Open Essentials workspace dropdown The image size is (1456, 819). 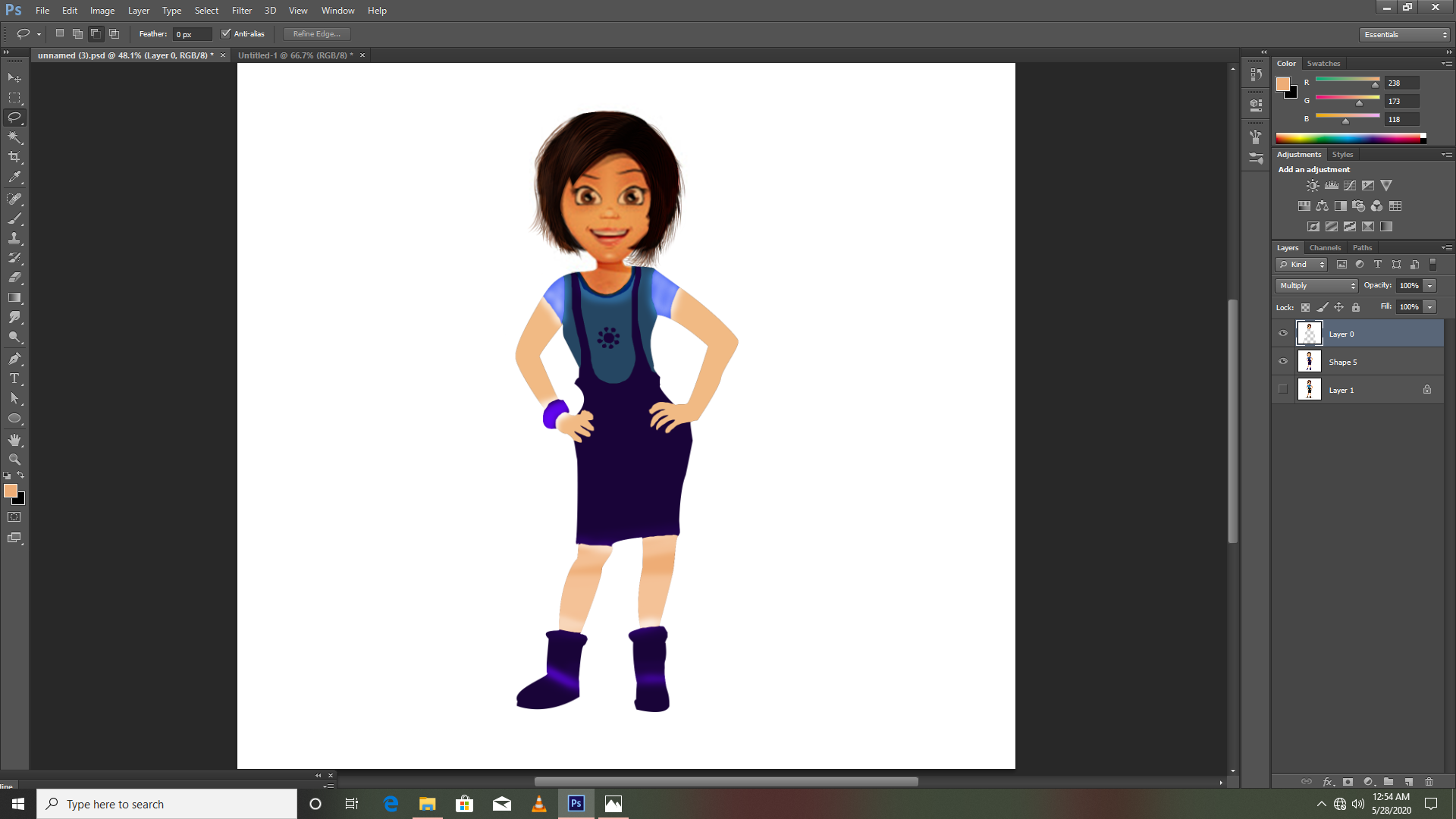(x=1404, y=35)
